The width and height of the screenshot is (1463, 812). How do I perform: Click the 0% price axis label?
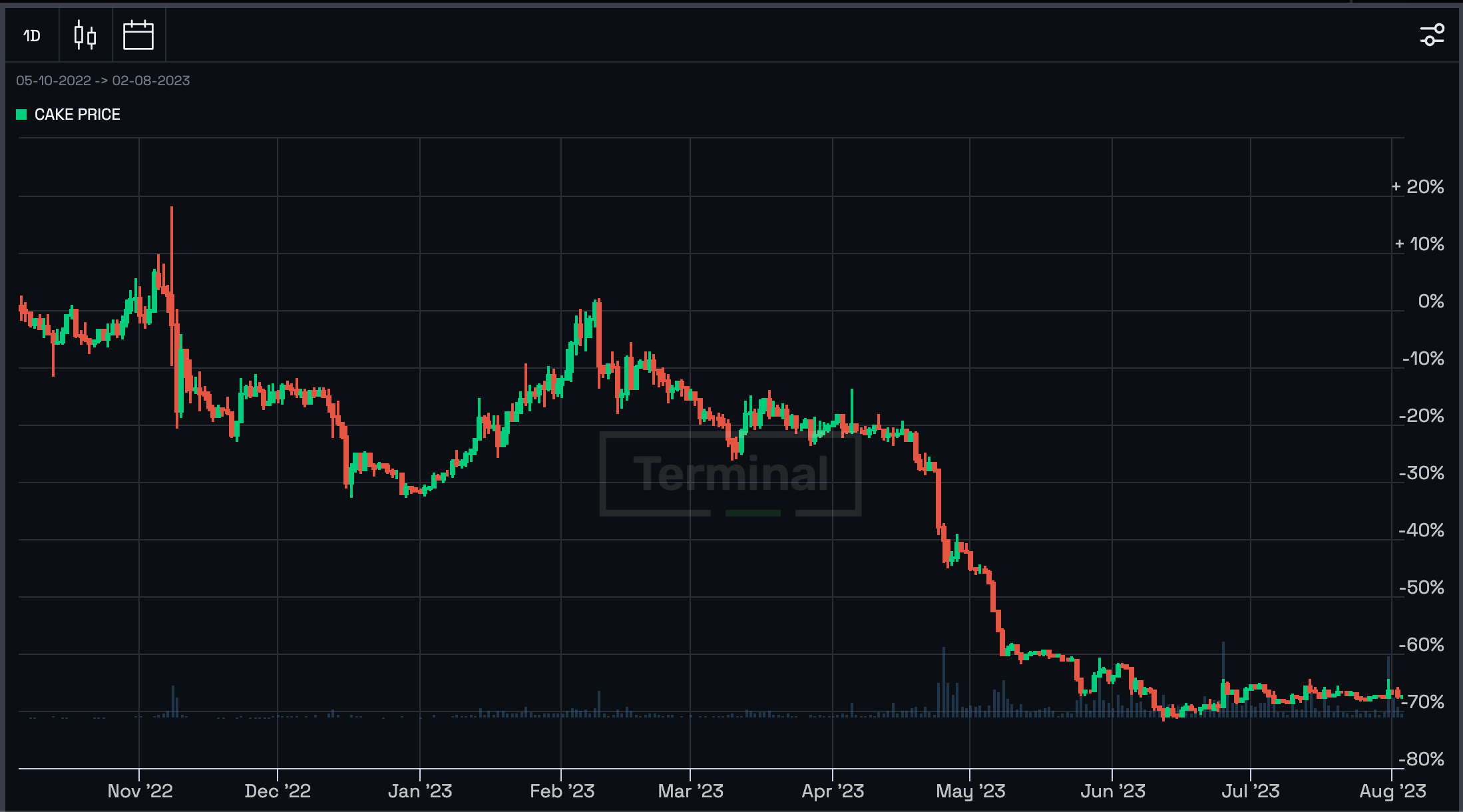(1431, 302)
